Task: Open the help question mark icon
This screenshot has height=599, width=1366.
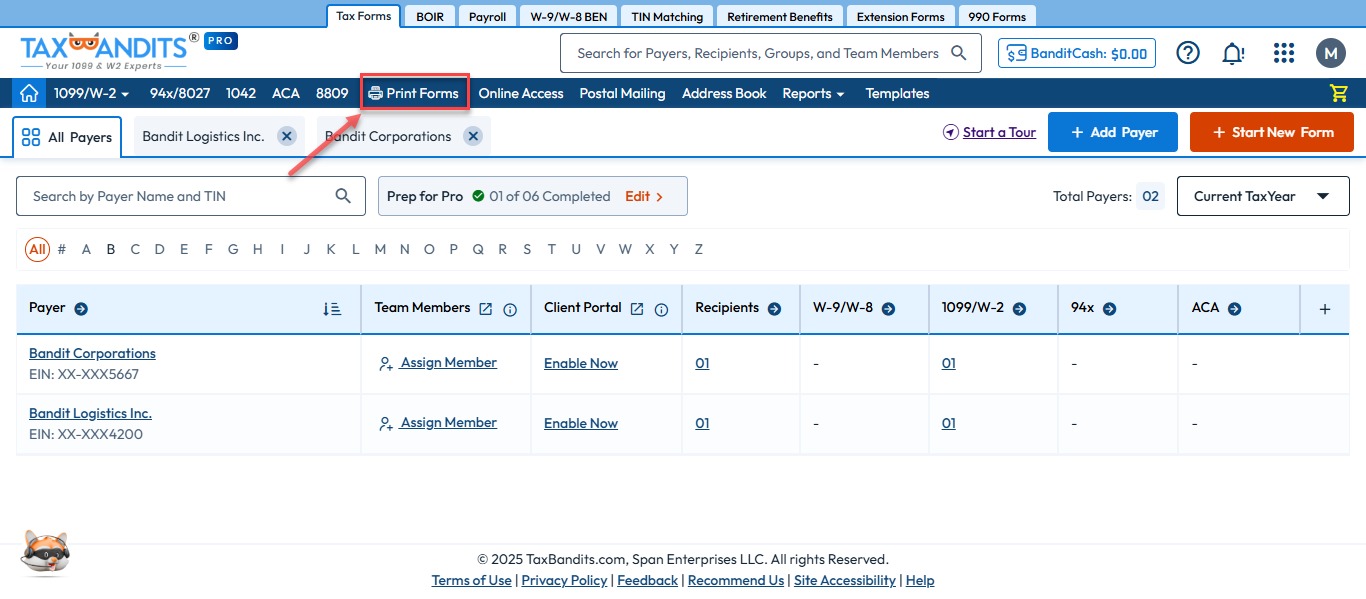Action: (x=1188, y=53)
